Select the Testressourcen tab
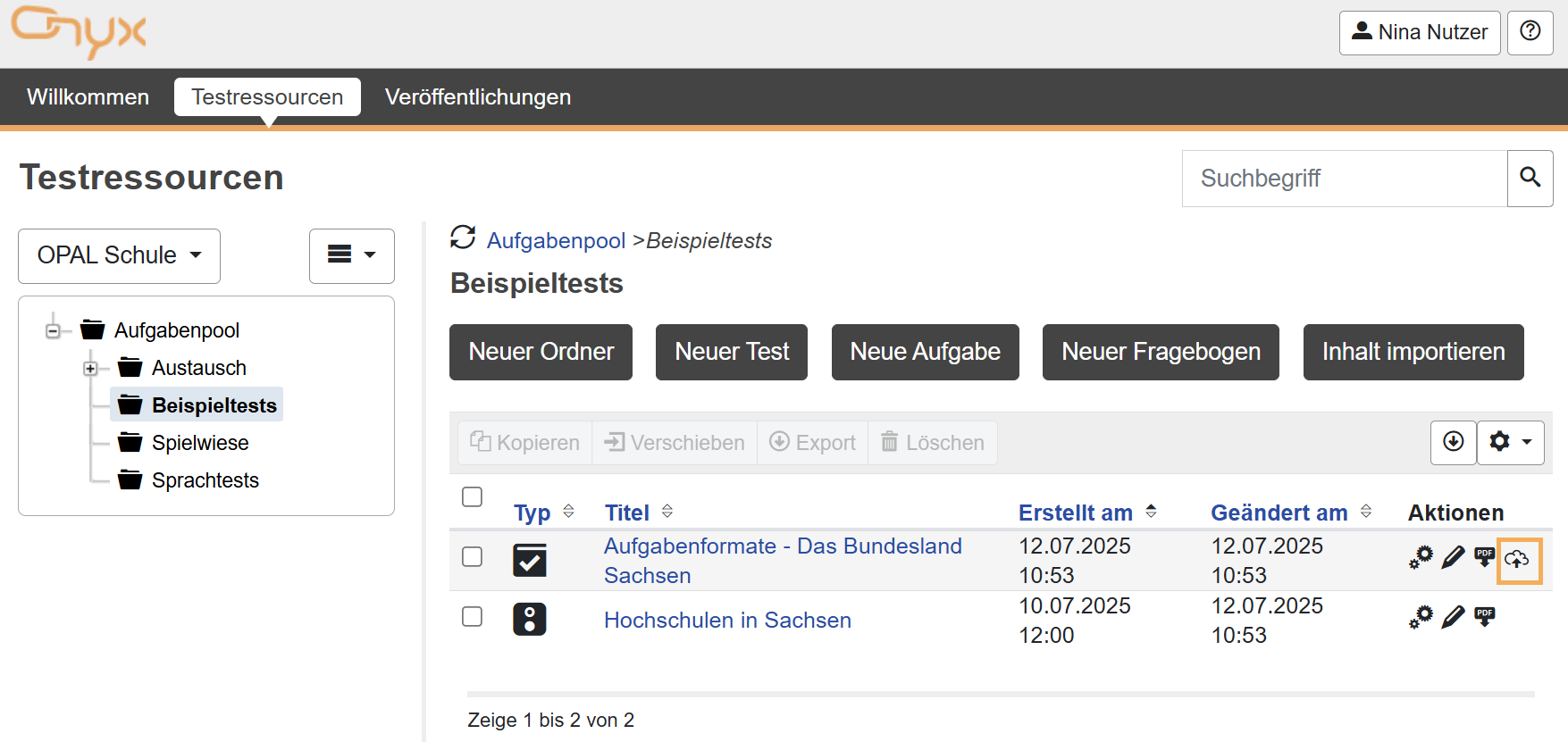Screen dimensions: 1568x742 point(267,96)
